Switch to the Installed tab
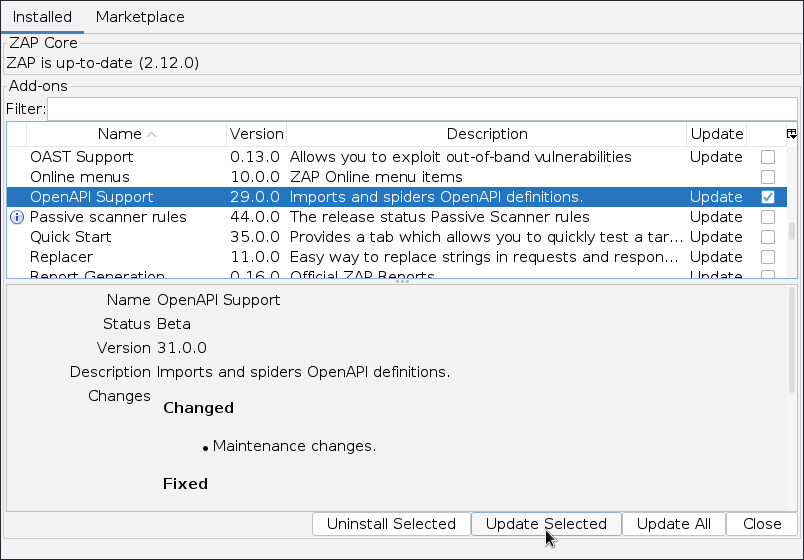 tap(42, 17)
